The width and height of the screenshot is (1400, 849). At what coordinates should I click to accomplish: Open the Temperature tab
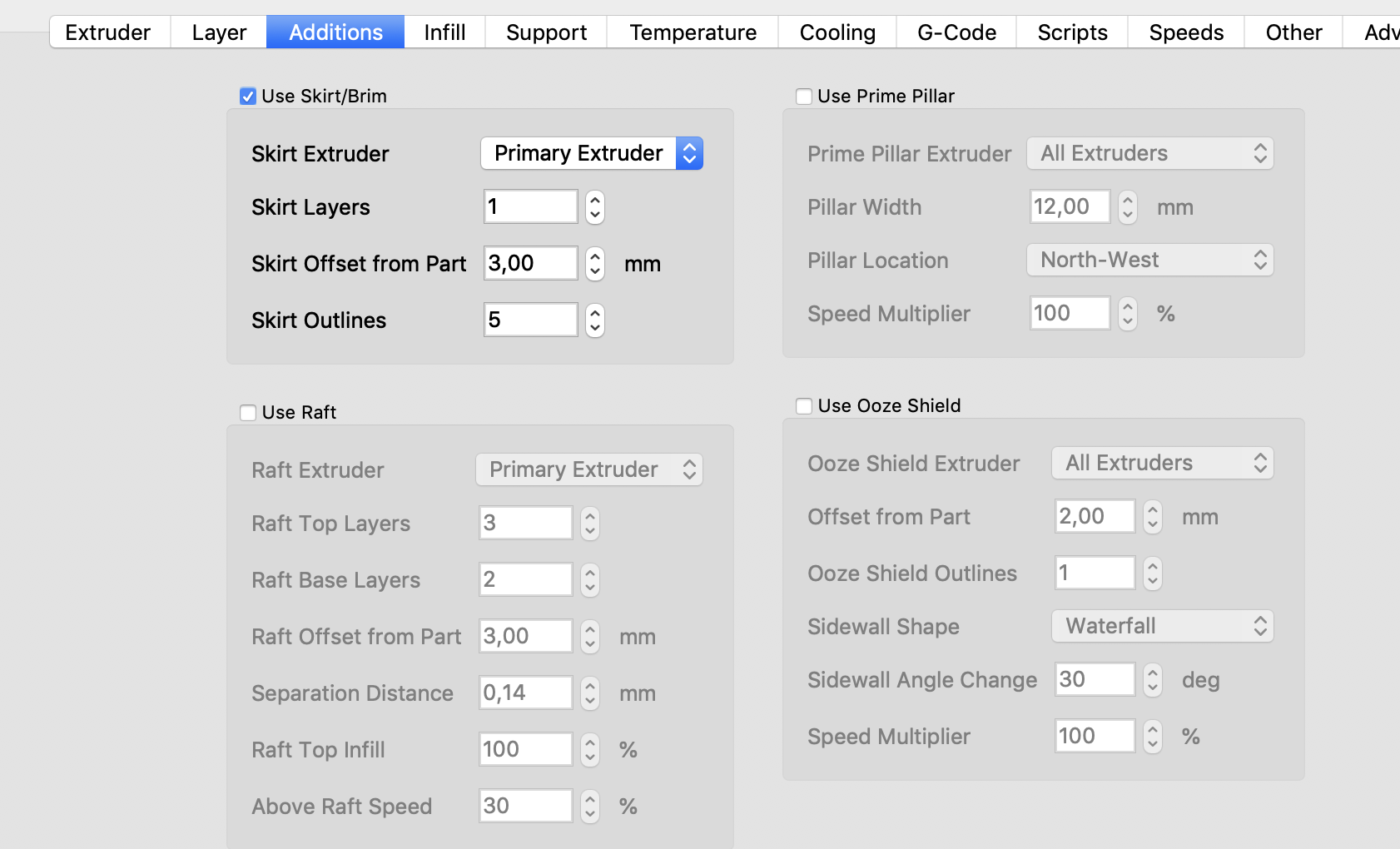(x=693, y=32)
